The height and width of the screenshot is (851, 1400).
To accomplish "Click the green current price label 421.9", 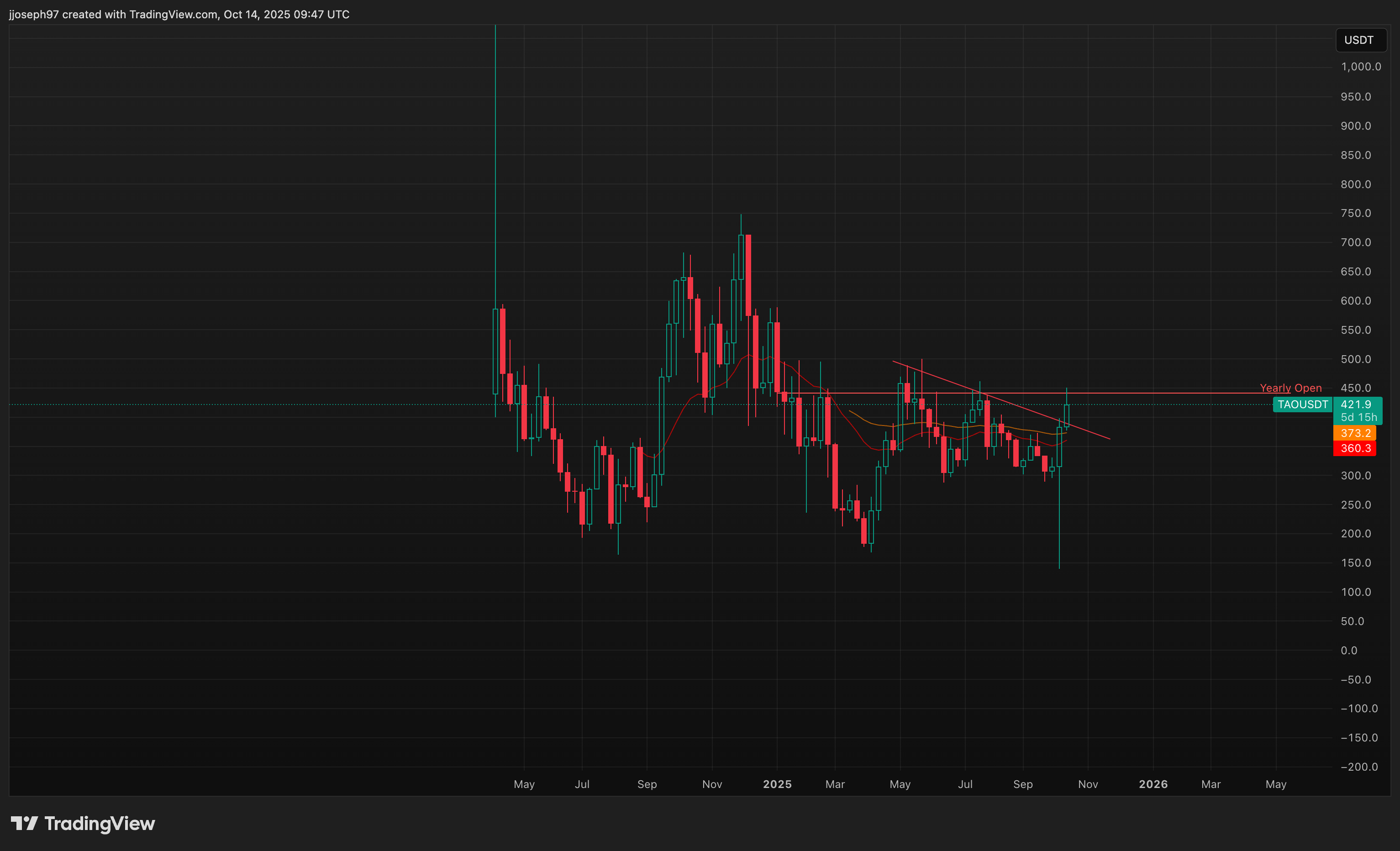I will pyautogui.click(x=1355, y=405).
